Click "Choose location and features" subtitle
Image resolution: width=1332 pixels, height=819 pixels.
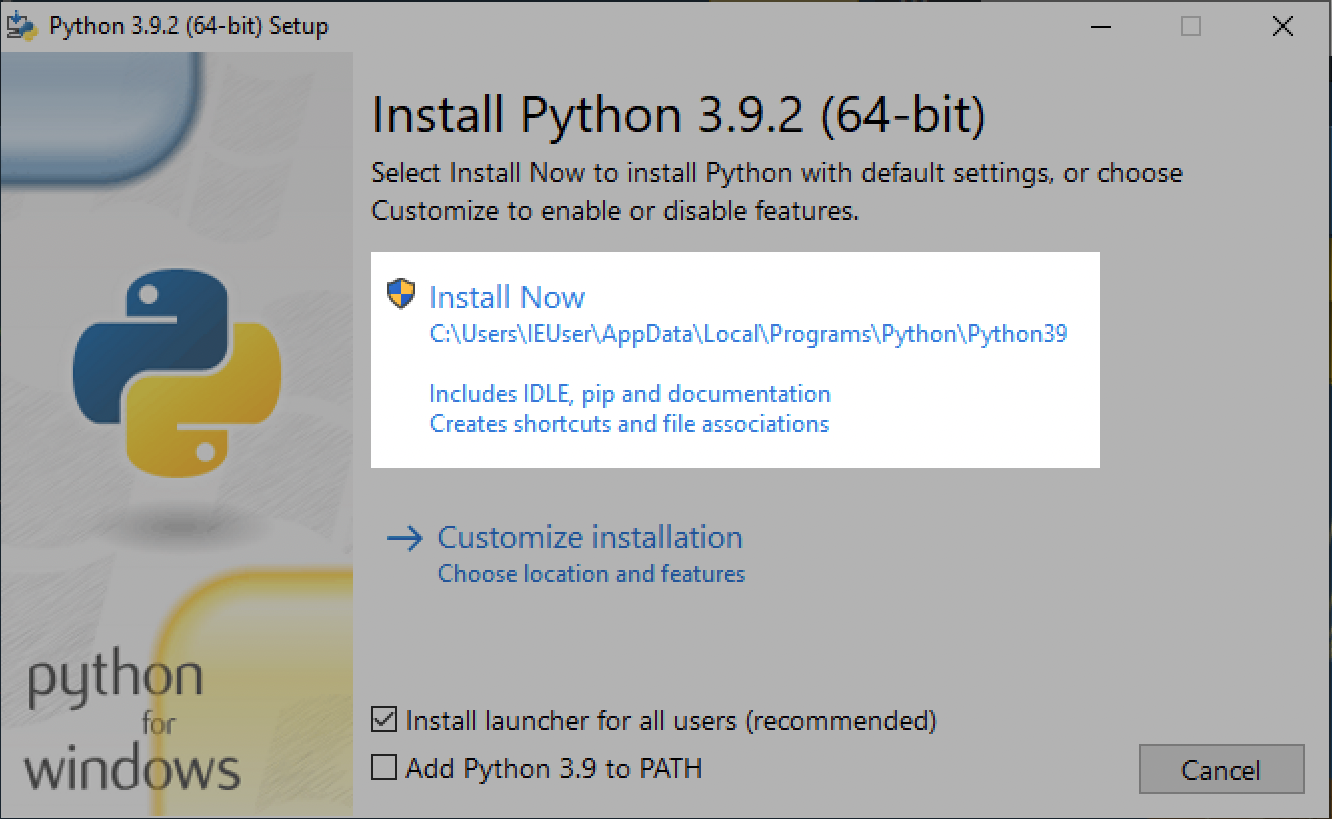point(591,574)
